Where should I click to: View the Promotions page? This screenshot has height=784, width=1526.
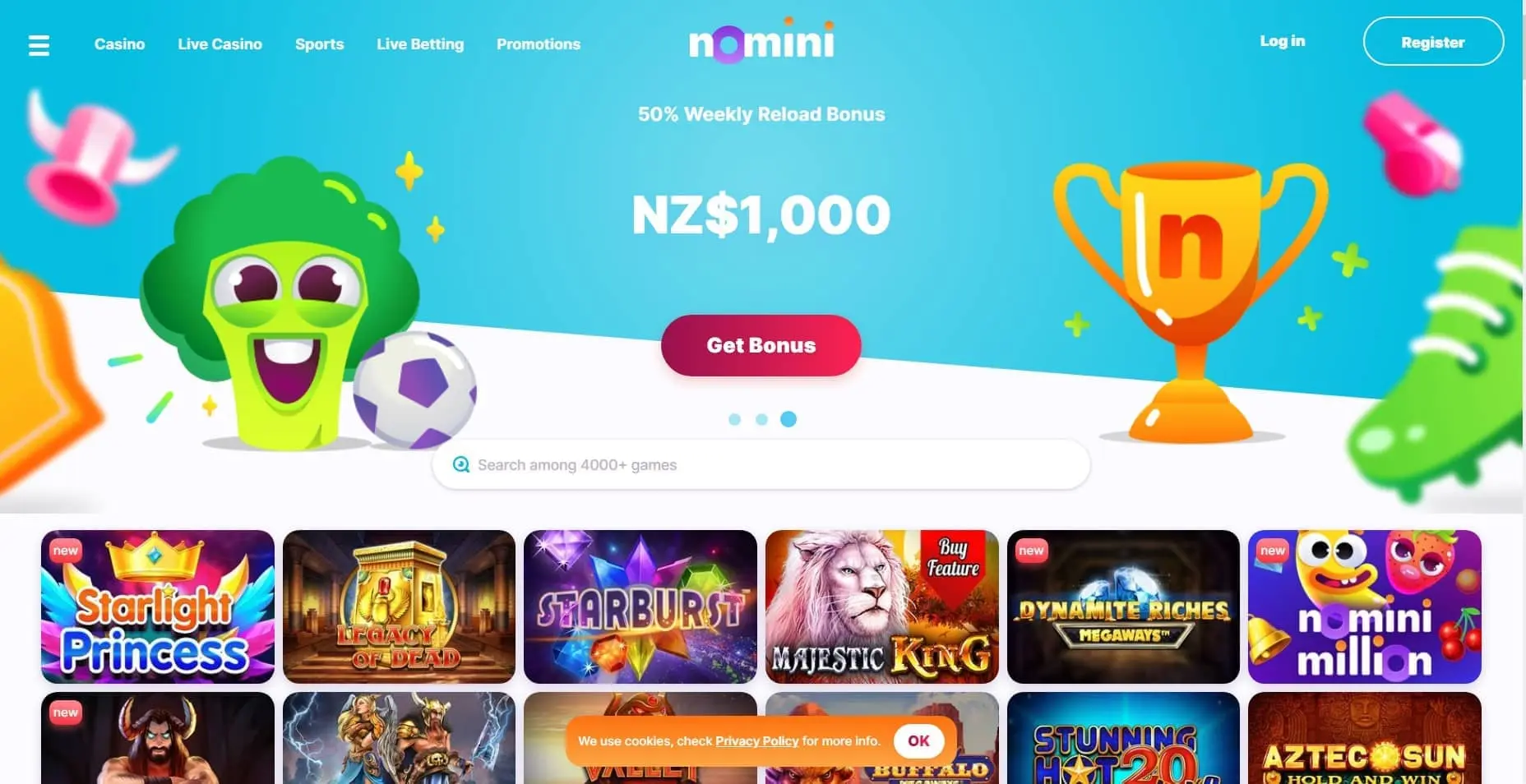point(539,44)
